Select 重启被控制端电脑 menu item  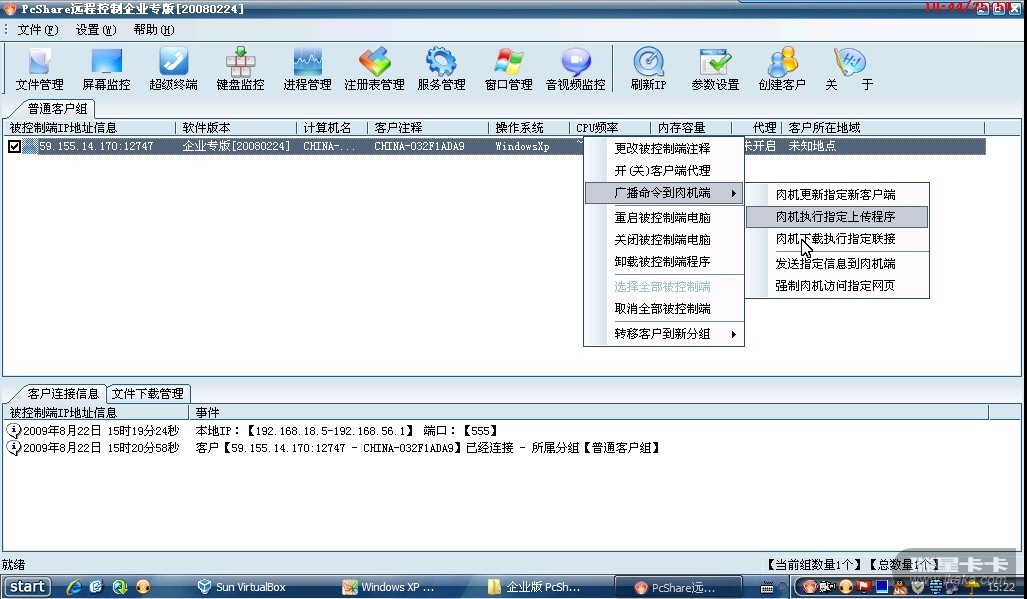[x=663, y=217]
